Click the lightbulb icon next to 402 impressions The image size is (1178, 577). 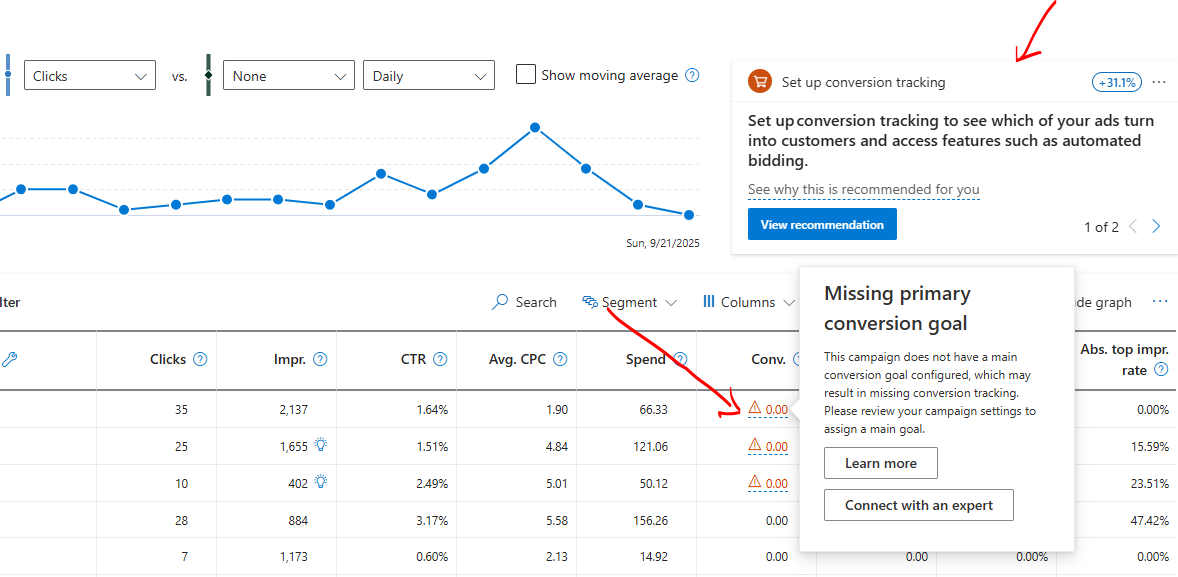coord(320,483)
